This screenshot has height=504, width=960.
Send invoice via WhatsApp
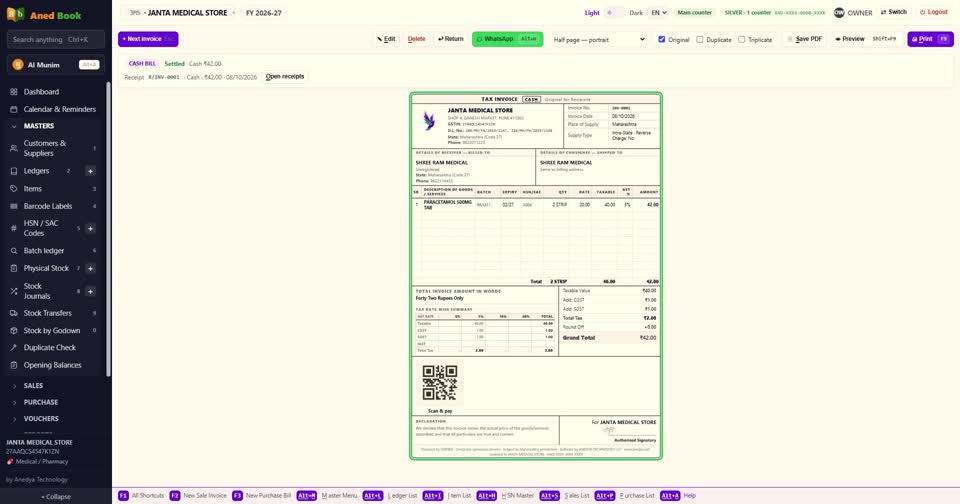(x=507, y=39)
